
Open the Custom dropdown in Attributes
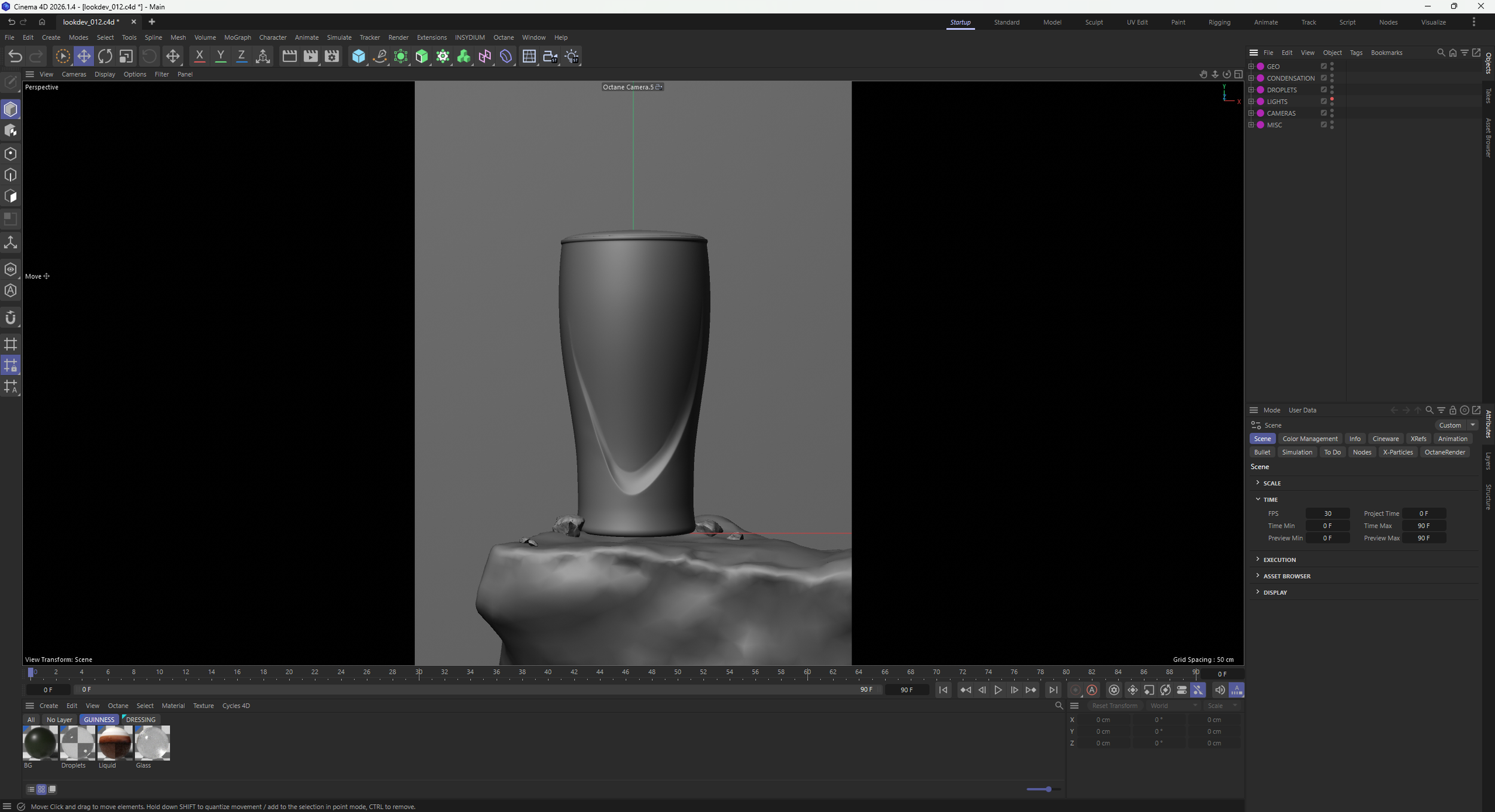pyautogui.click(x=1456, y=425)
